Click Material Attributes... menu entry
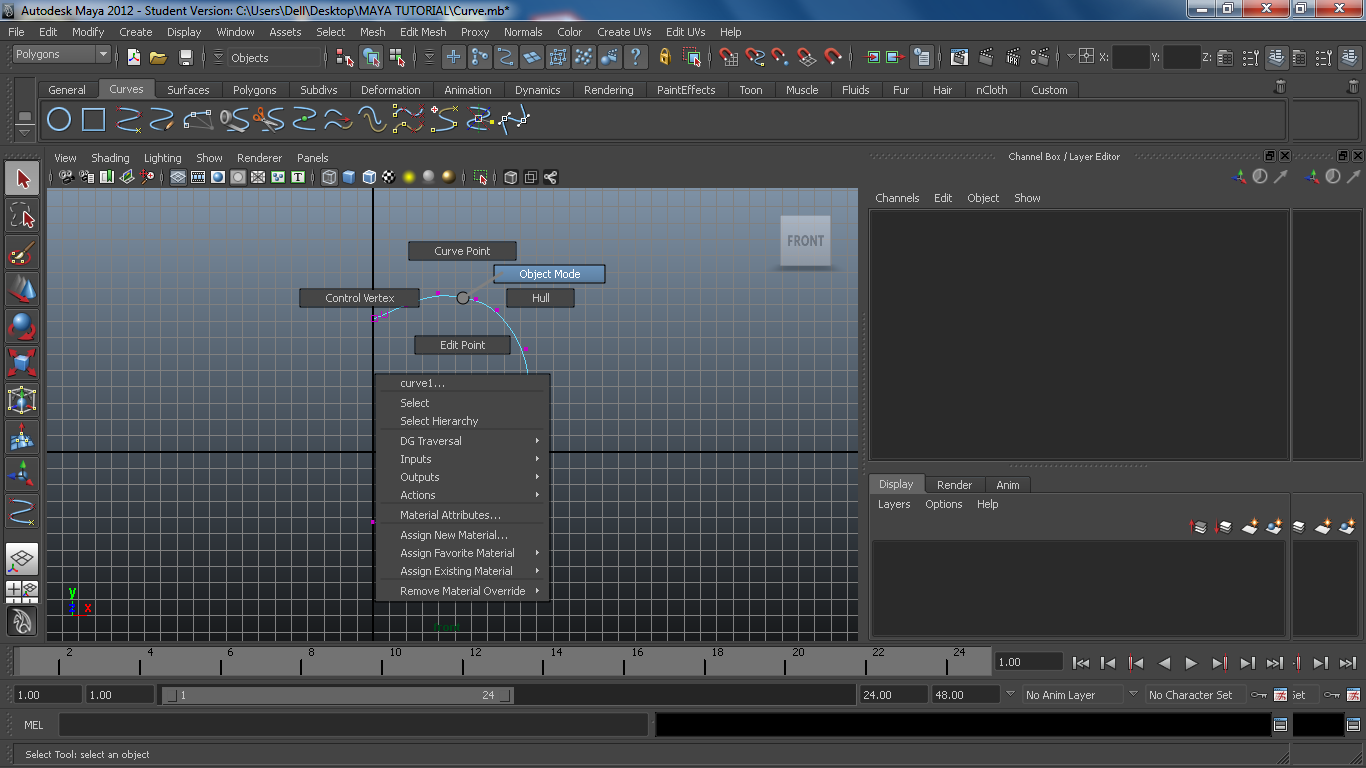Screen dimensions: 1366x768 463,515
